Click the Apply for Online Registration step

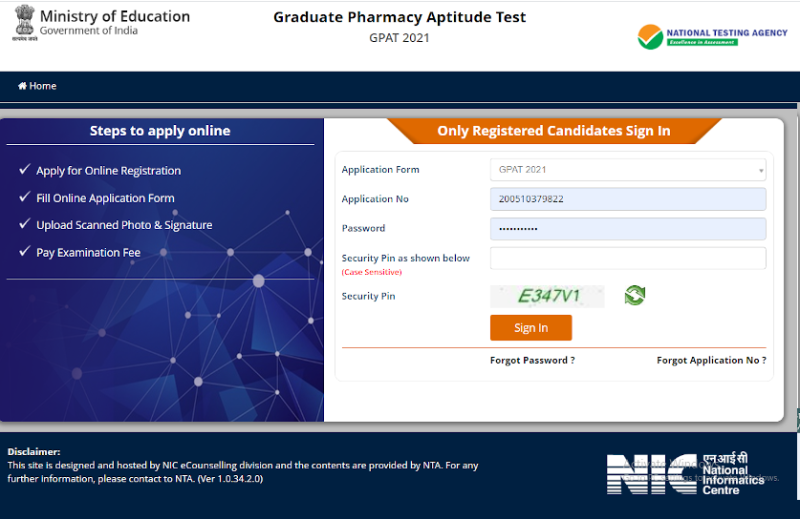coord(108,171)
